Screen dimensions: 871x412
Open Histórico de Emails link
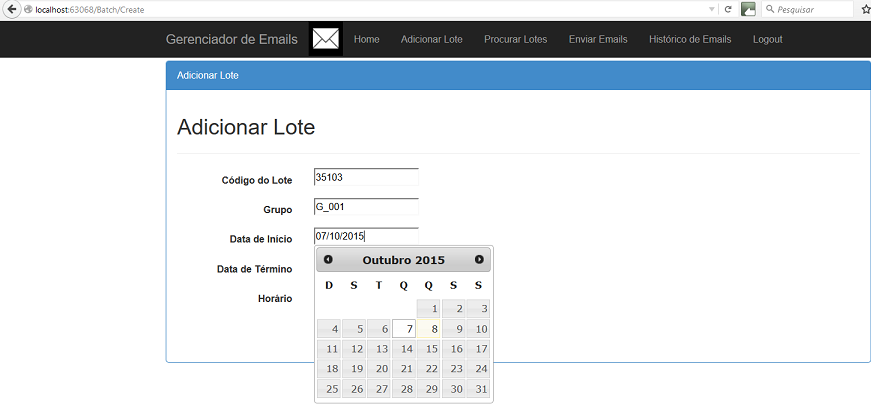[x=690, y=39]
